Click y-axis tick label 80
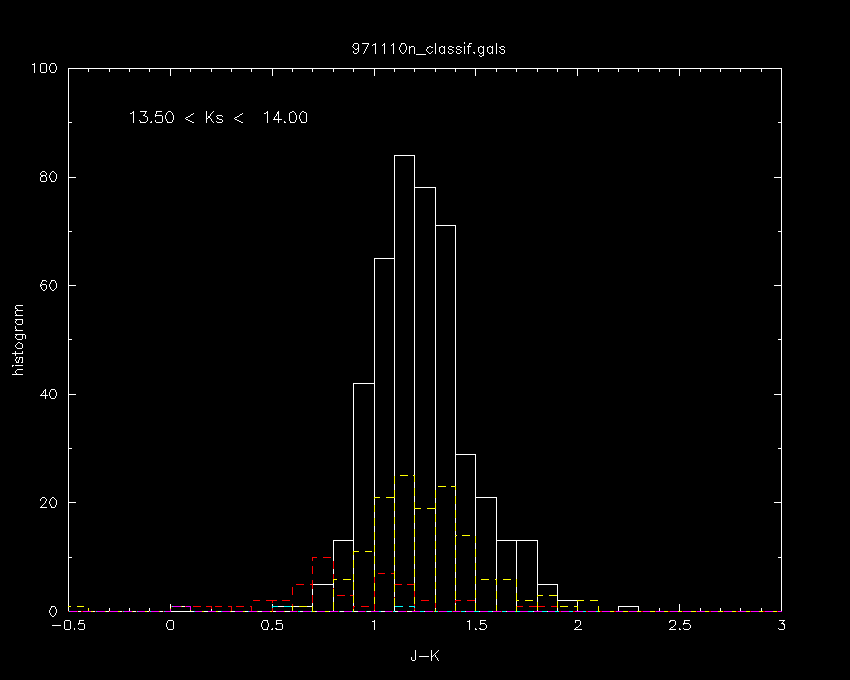Screen dimensions: 850x680 (x=49, y=177)
